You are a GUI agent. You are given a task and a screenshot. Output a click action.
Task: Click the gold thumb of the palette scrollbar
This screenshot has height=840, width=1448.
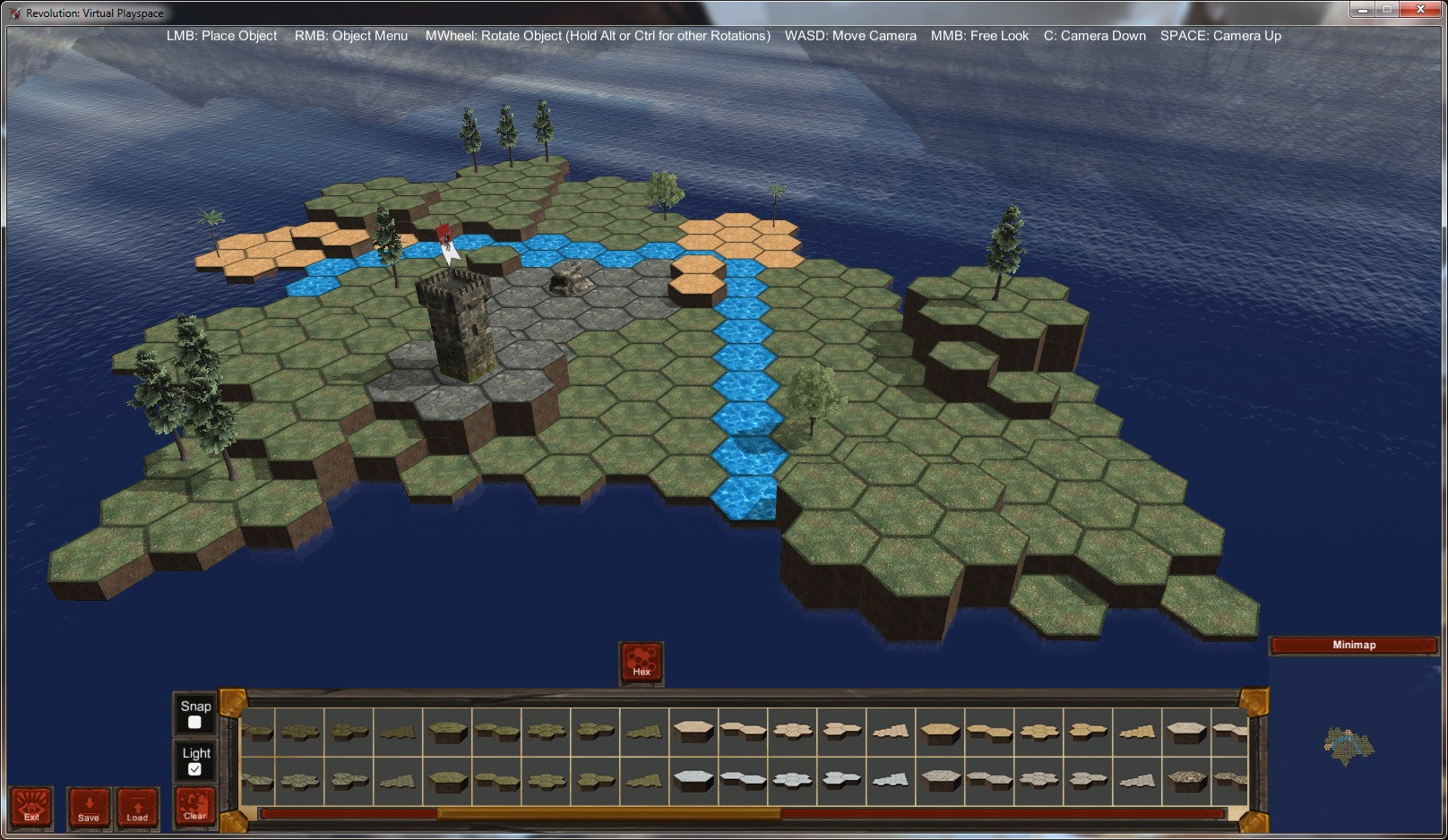pyautogui.click(x=608, y=814)
